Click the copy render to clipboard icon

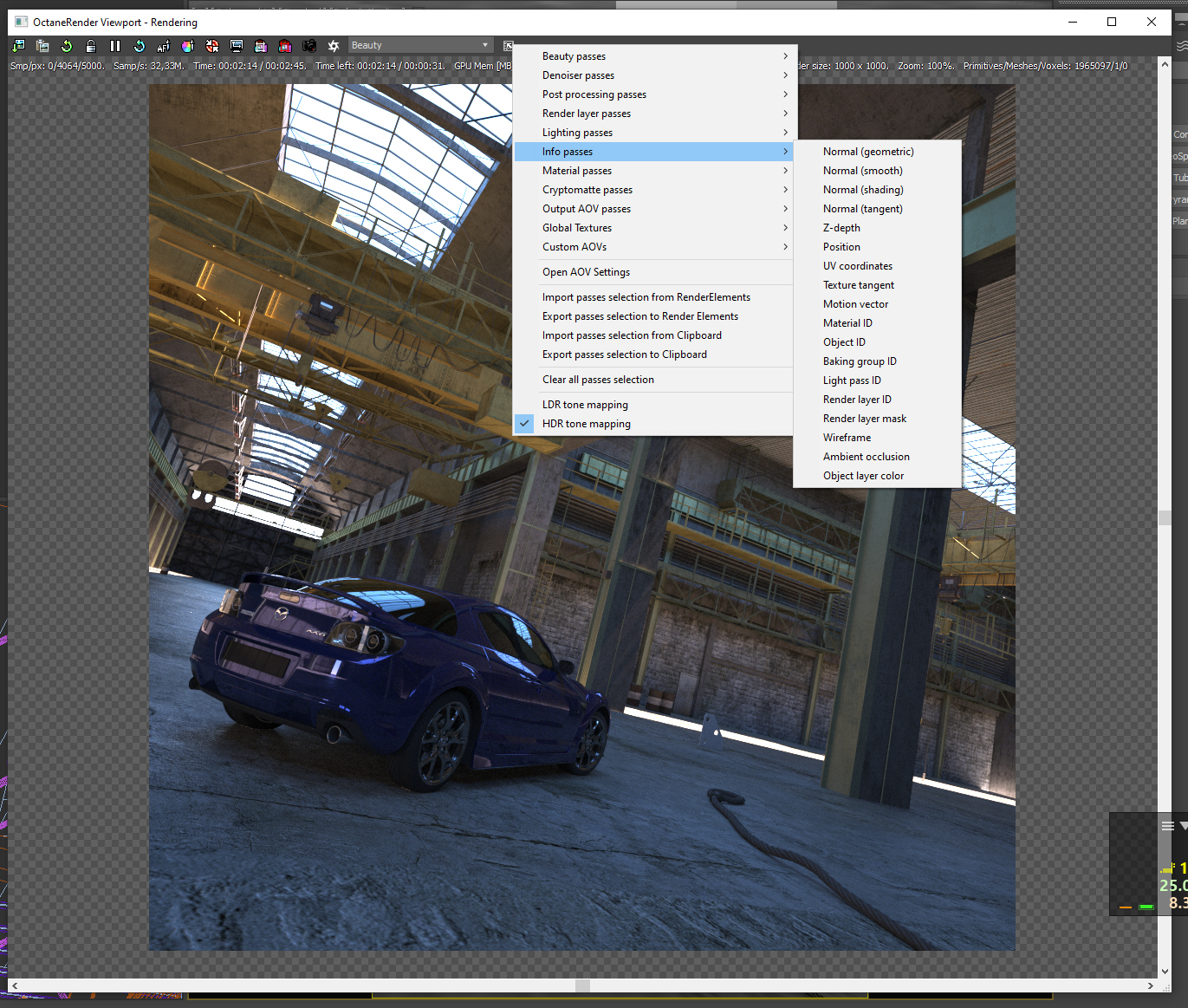[x=42, y=46]
